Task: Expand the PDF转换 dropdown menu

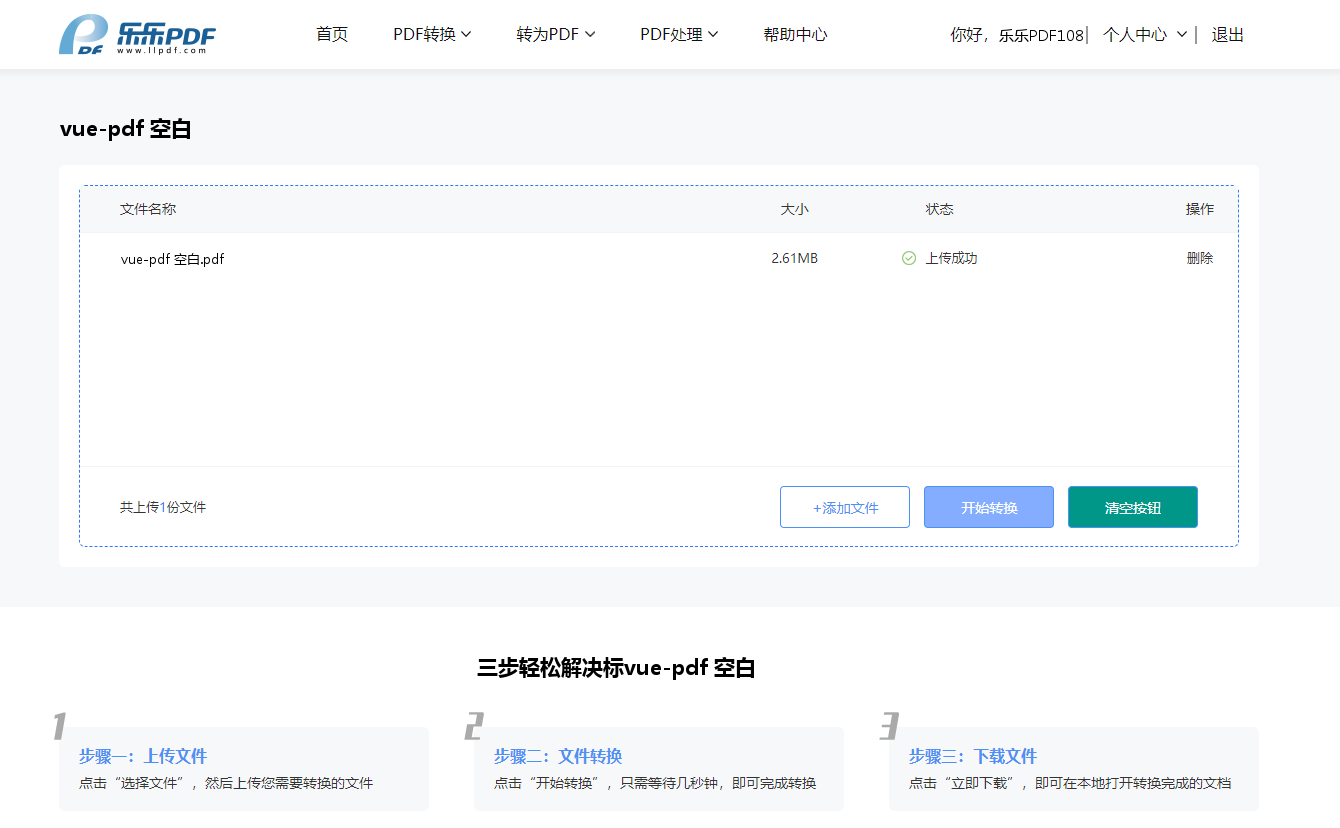Action: 432,34
